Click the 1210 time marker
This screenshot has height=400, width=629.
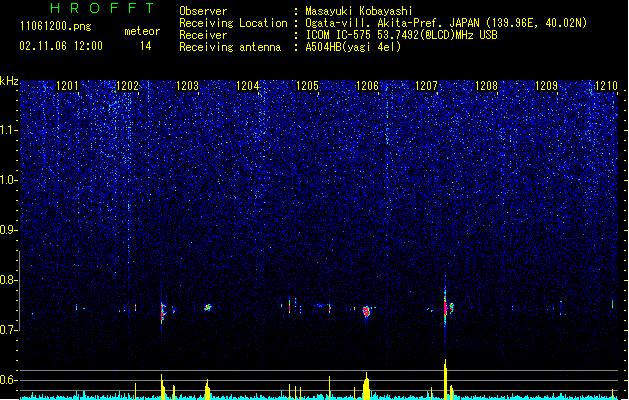[x=606, y=86]
